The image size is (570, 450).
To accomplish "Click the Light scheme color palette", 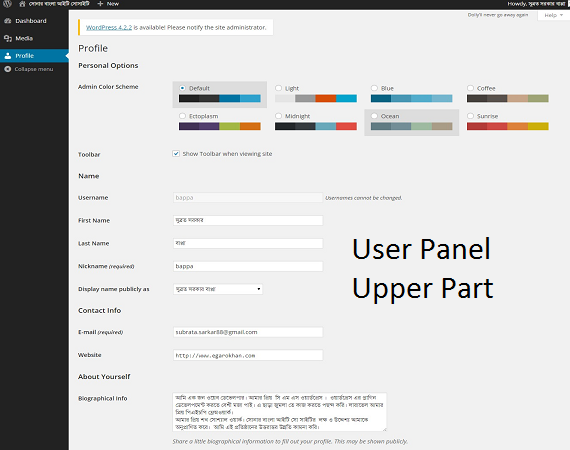I will click(316, 98).
